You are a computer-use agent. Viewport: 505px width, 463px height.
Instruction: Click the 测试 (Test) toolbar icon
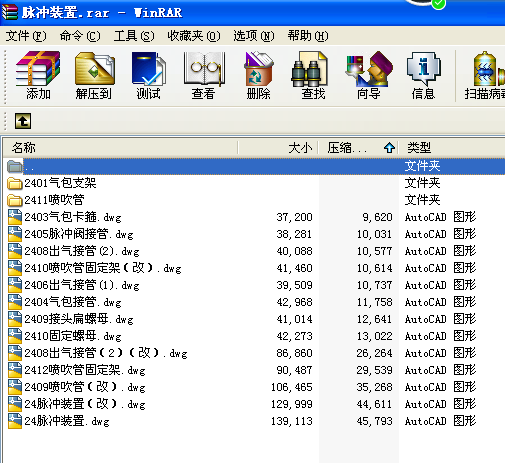point(149,68)
